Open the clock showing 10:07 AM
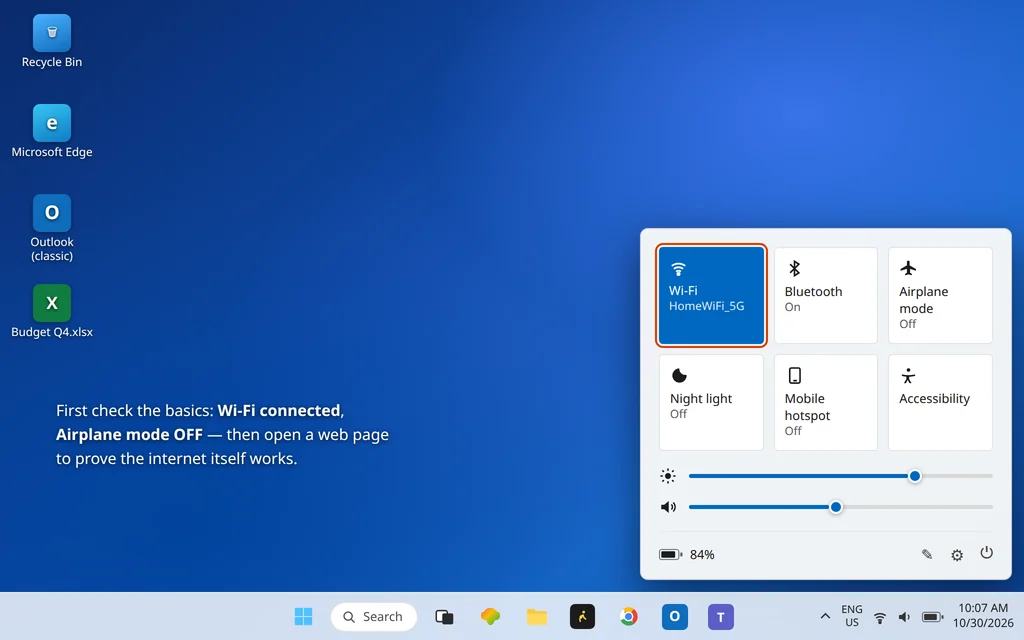 (983, 616)
